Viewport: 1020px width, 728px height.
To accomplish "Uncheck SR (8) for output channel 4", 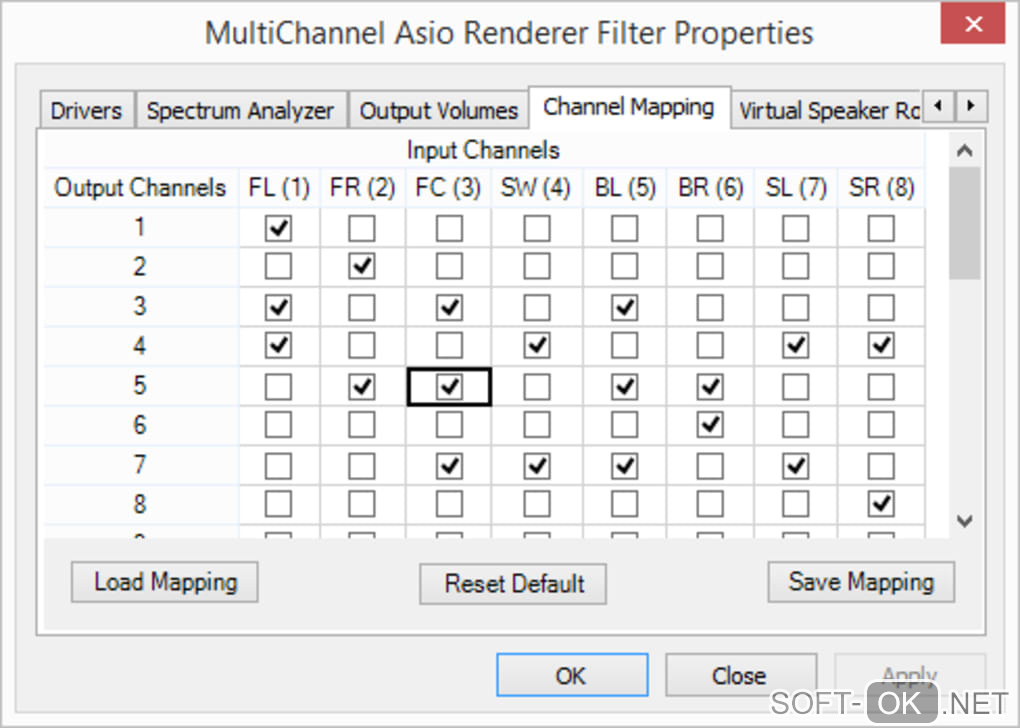I will pyautogui.click(x=881, y=345).
